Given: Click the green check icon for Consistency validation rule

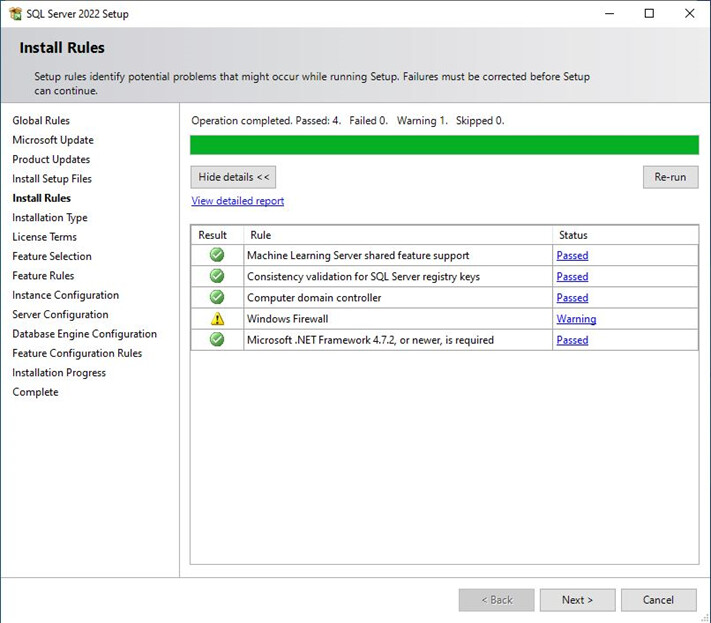Looking at the screenshot, I should click(217, 276).
